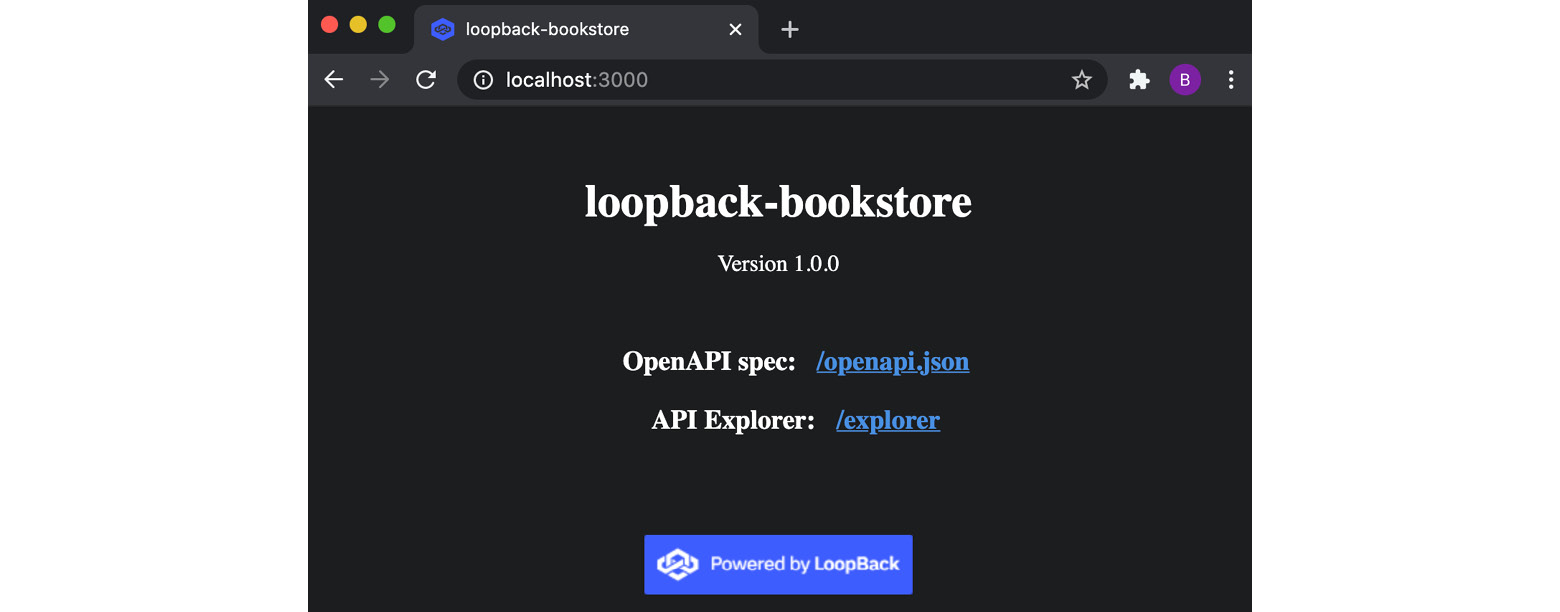Open the /openapi.json link
Viewport: 1560px width, 612px height.
[892, 362]
